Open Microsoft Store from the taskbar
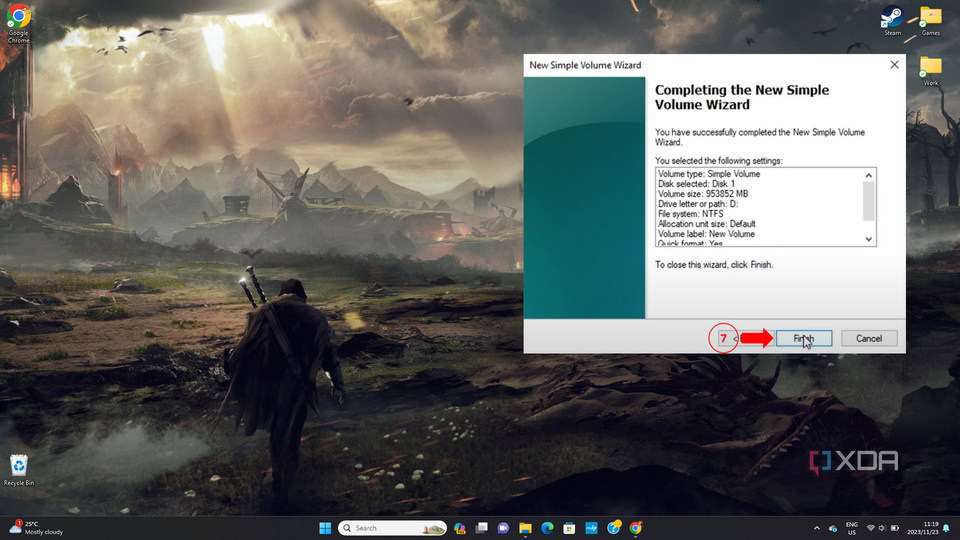The image size is (960, 540). click(x=569, y=528)
